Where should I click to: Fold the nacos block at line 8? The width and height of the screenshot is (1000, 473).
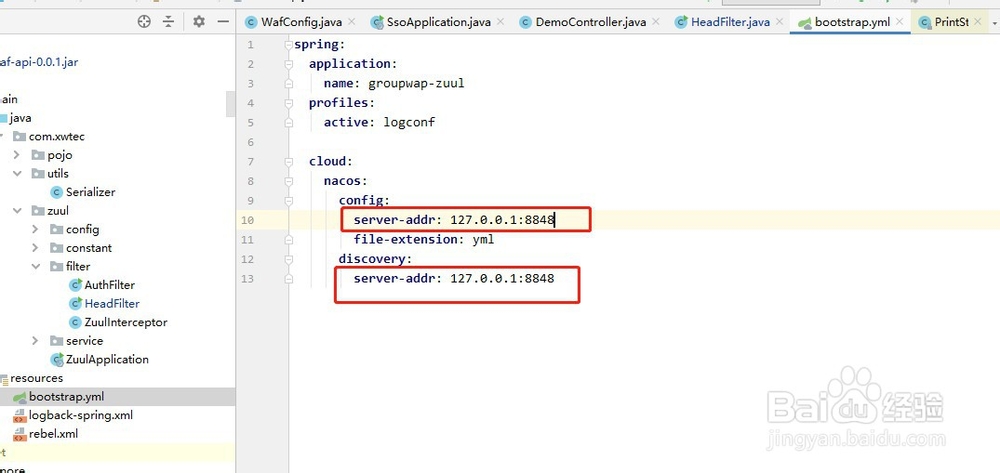click(x=289, y=181)
